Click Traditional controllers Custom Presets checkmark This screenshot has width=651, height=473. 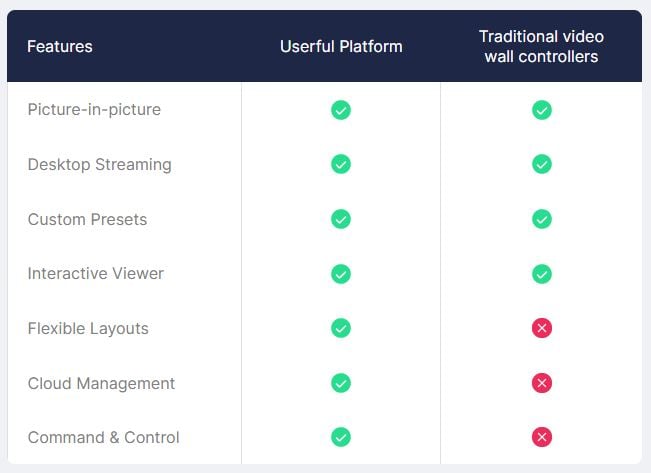541,219
